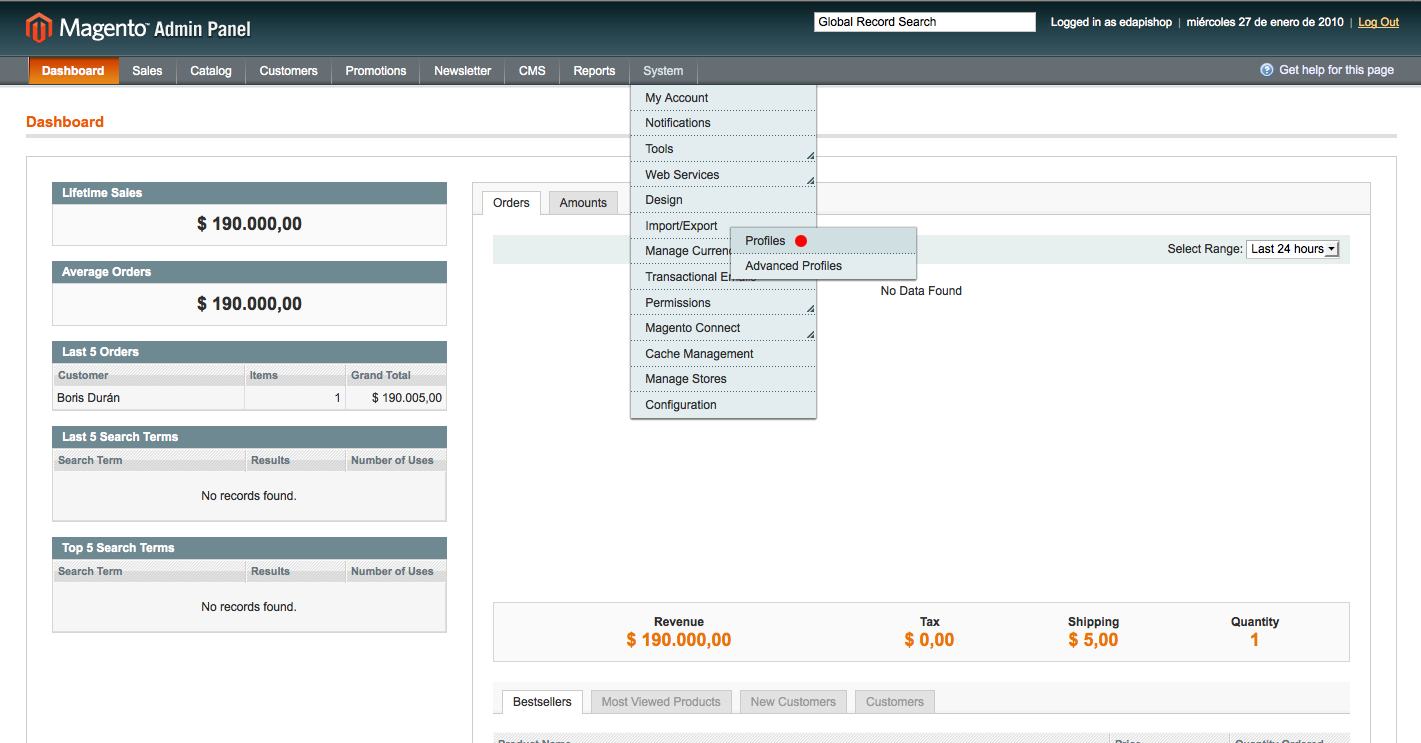
Task: Choose Notifications from System menu
Action: [723, 123]
